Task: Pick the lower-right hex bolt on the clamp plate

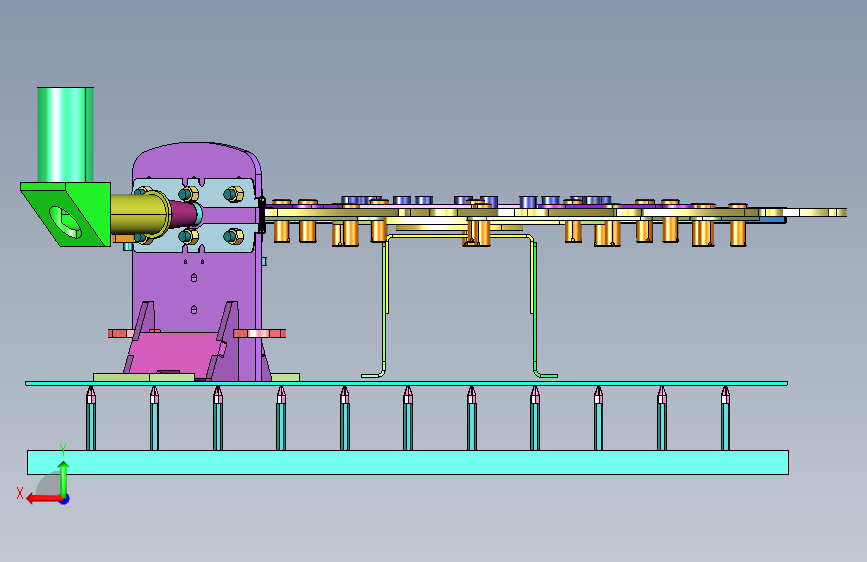Action: point(233,237)
